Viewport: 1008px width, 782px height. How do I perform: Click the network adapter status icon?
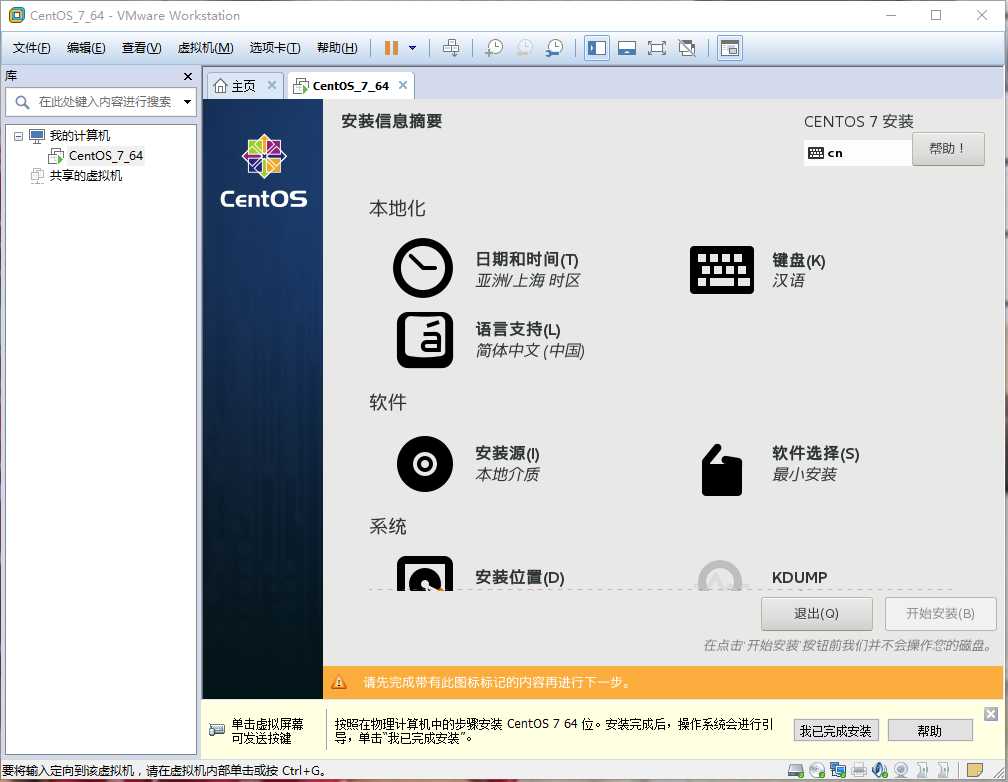838,770
